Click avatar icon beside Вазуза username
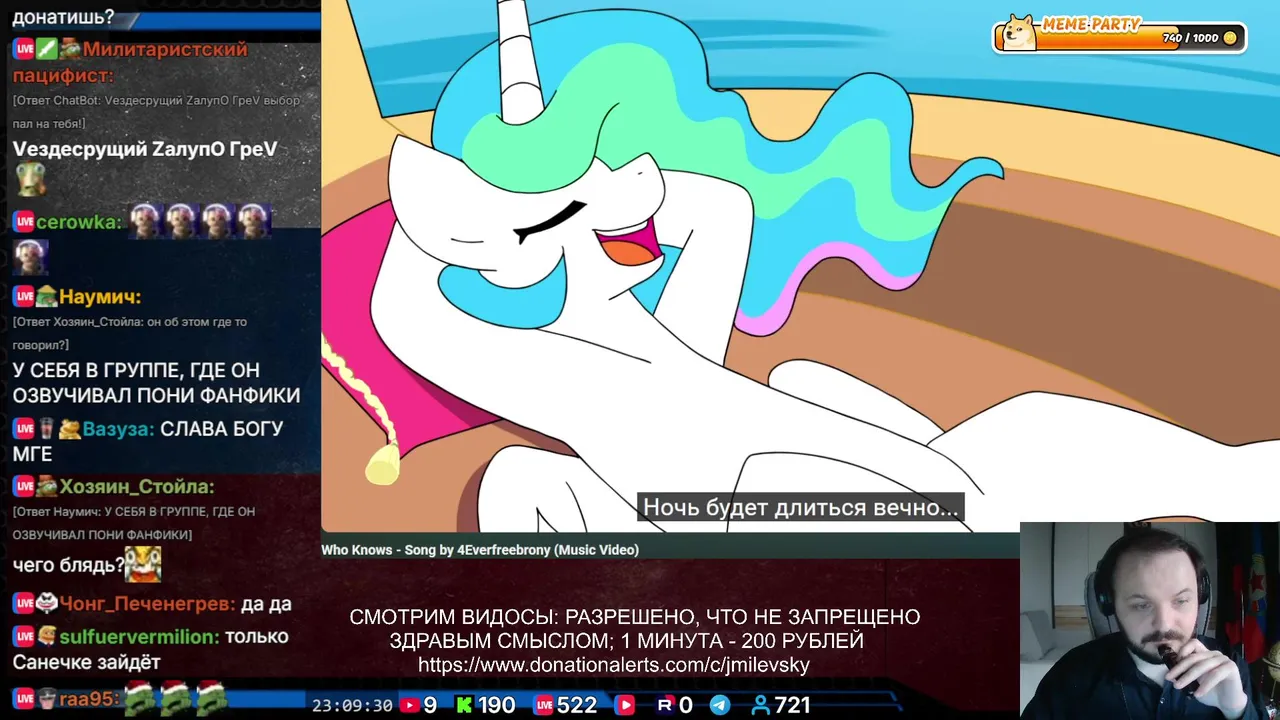 pos(69,429)
